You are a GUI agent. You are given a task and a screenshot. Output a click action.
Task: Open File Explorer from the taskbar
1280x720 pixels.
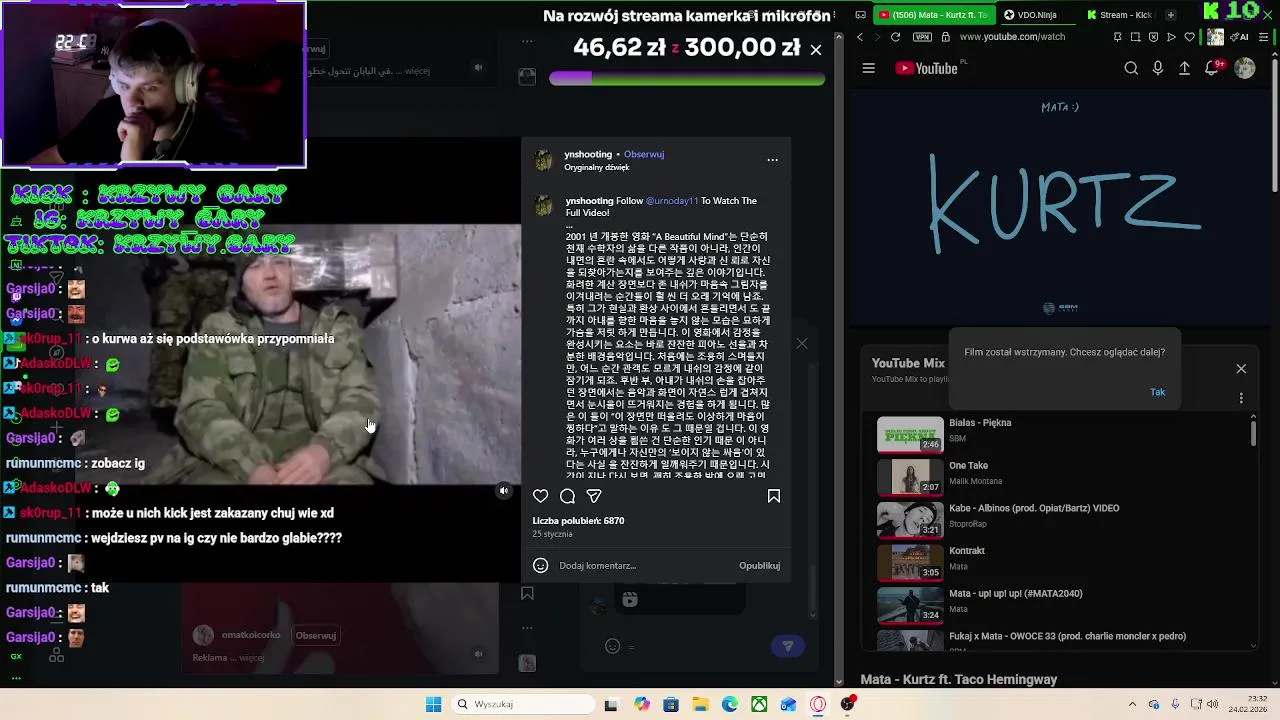701,705
